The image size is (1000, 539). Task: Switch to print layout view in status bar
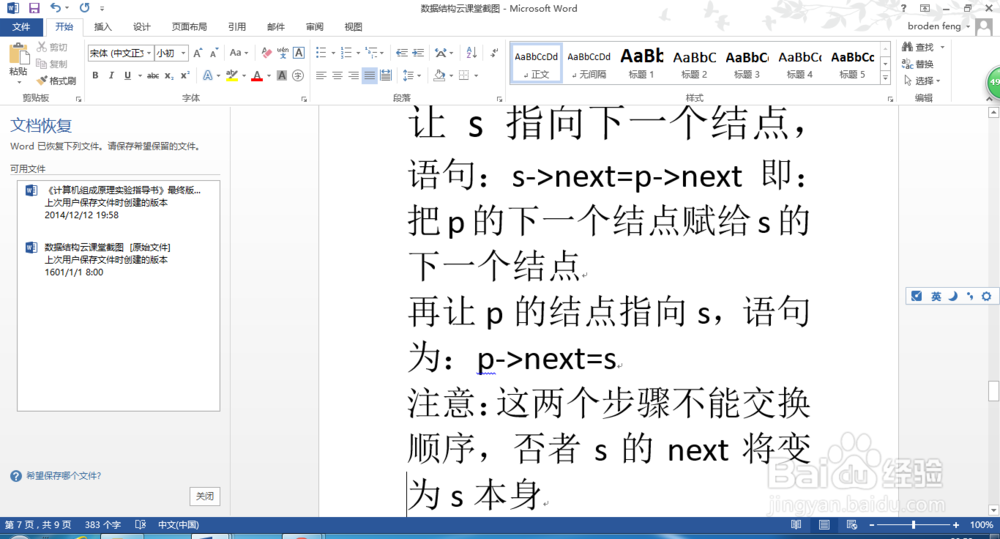(824, 525)
